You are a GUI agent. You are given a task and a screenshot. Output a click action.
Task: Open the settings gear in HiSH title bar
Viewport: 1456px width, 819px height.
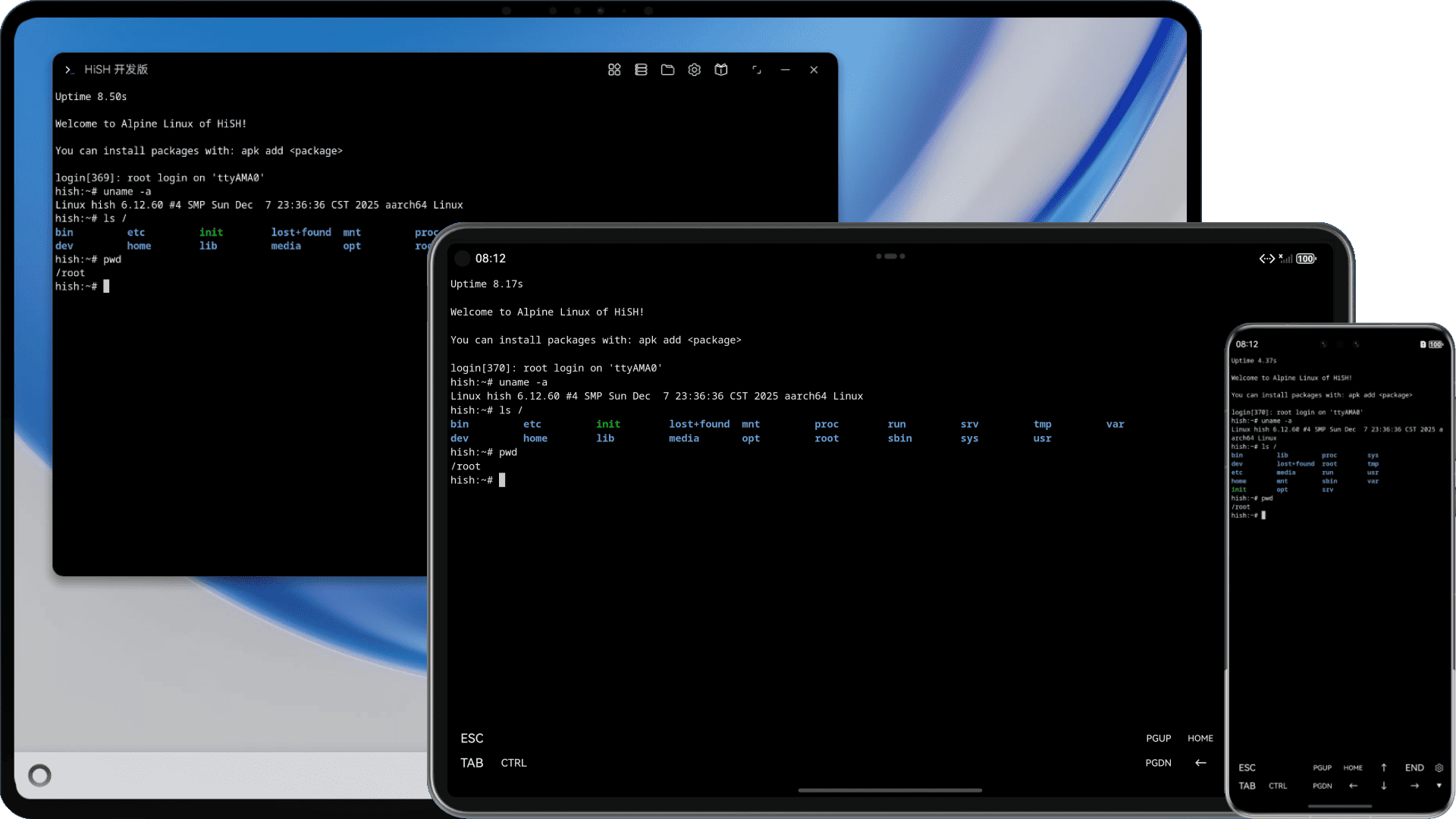(x=694, y=69)
